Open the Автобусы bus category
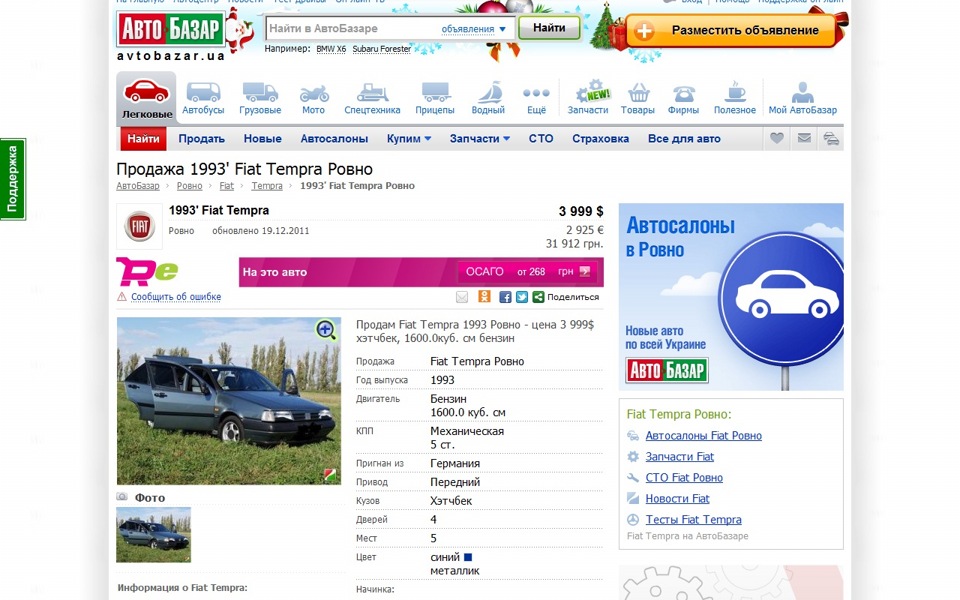The height and width of the screenshot is (600, 960). tap(203, 98)
